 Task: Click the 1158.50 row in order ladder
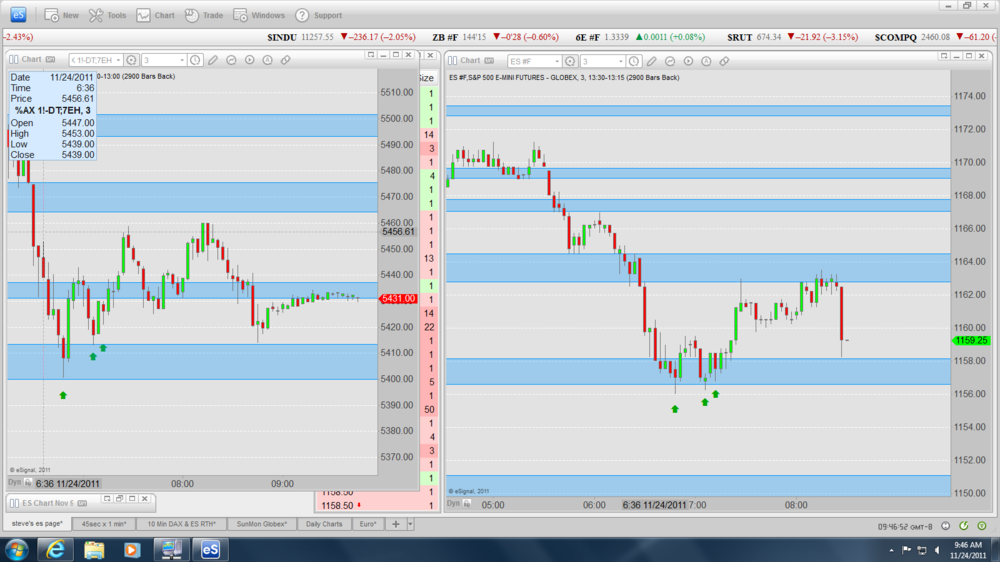[x=376, y=505]
